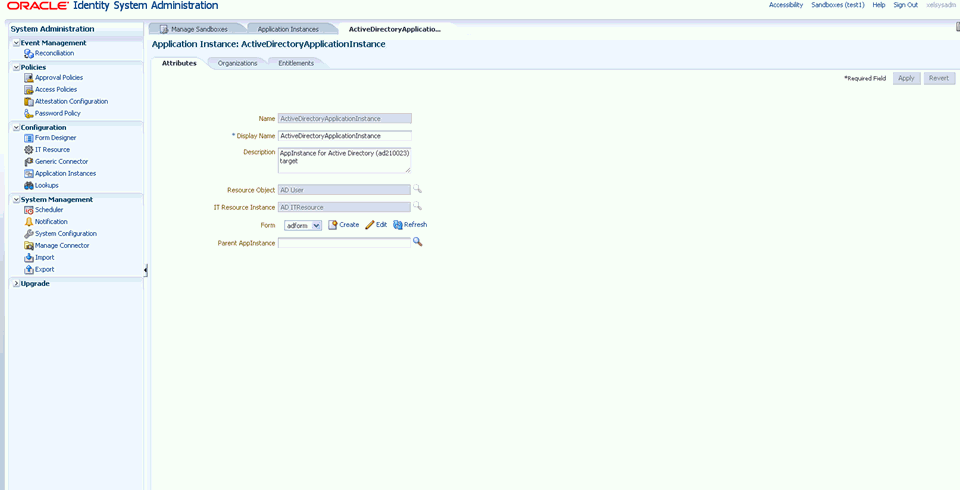Image resolution: width=960 pixels, height=490 pixels.
Task: Click the Notification bell icon
Action: pos(29,222)
